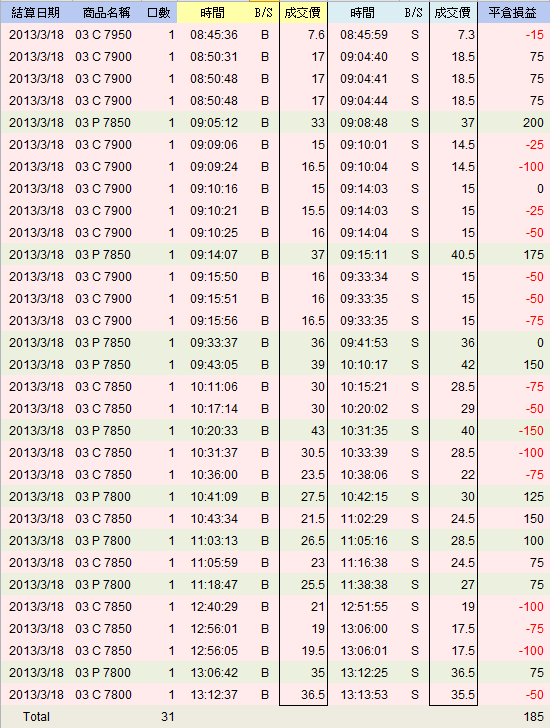Click the 03 C 7950 product cell

pos(103,35)
